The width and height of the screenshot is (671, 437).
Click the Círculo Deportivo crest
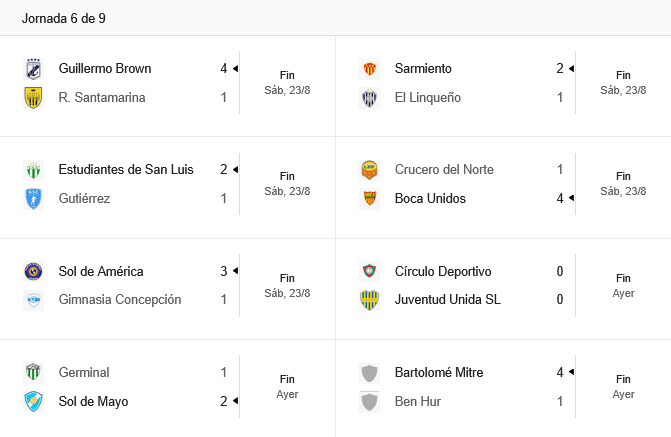(369, 271)
